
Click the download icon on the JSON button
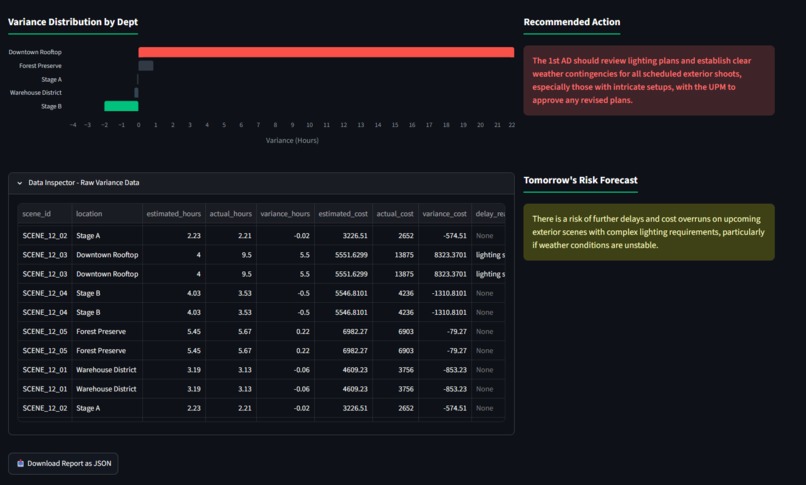click(x=21, y=463)
